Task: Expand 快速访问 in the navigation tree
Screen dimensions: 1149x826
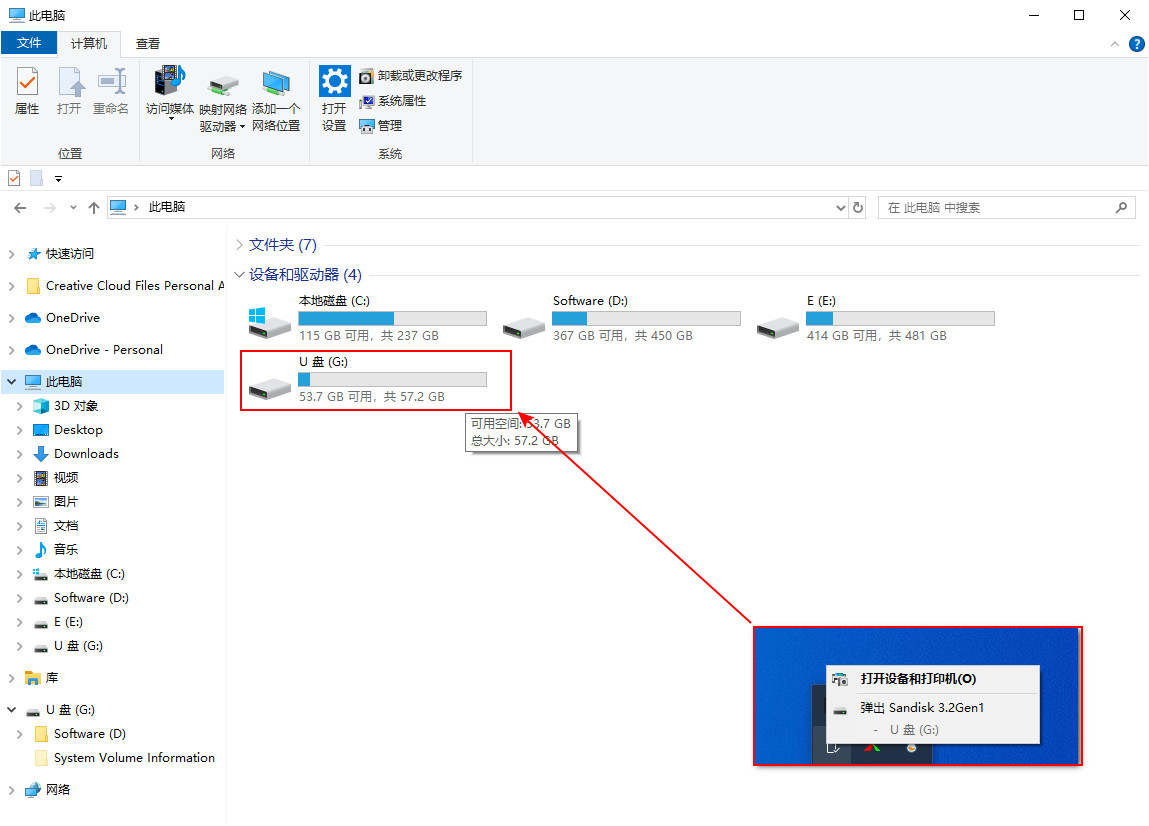Action: coord(11,254)
